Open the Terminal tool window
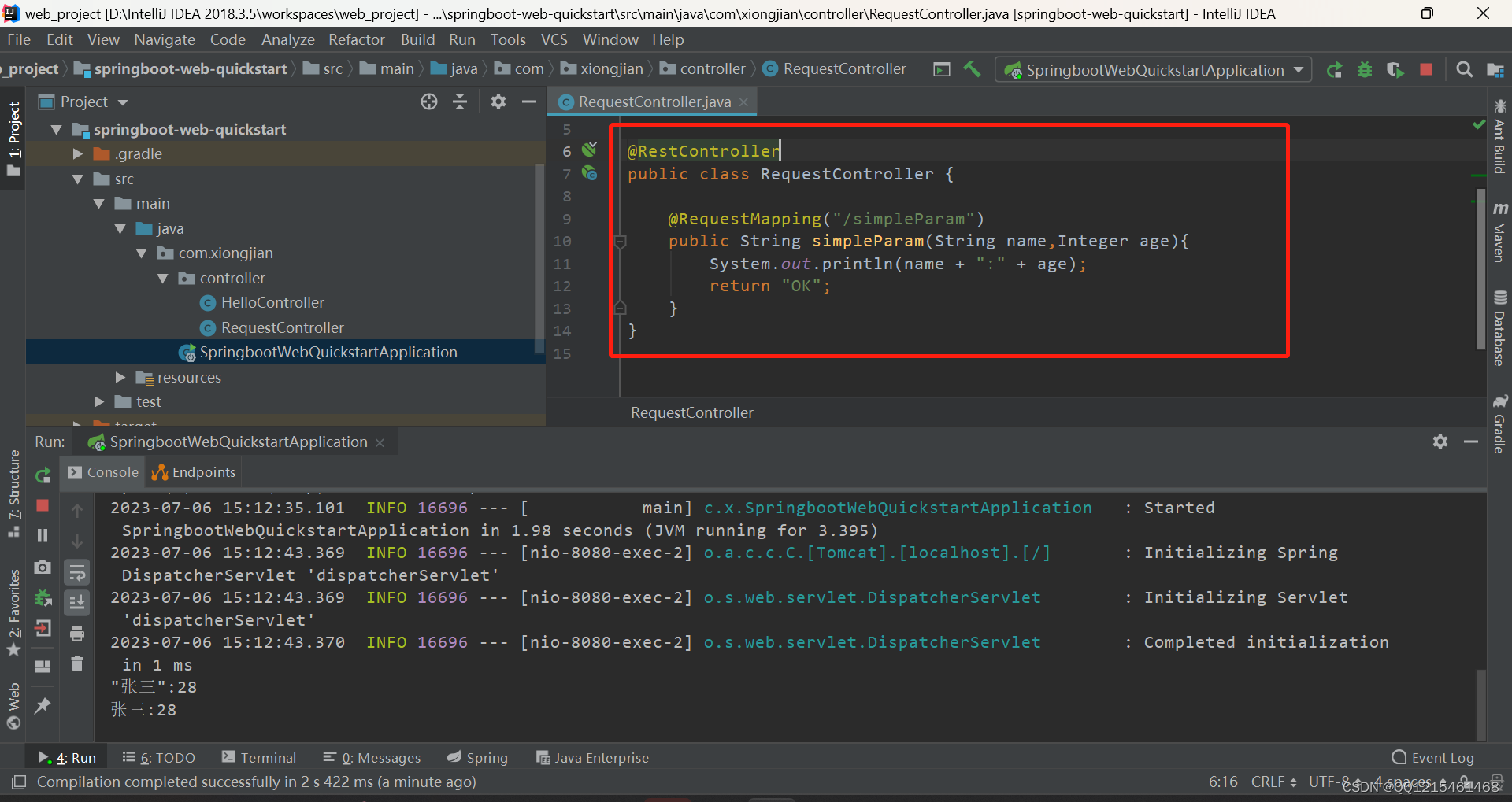The height and width of the screenshot is (802, 1512). tap(259, 757)
